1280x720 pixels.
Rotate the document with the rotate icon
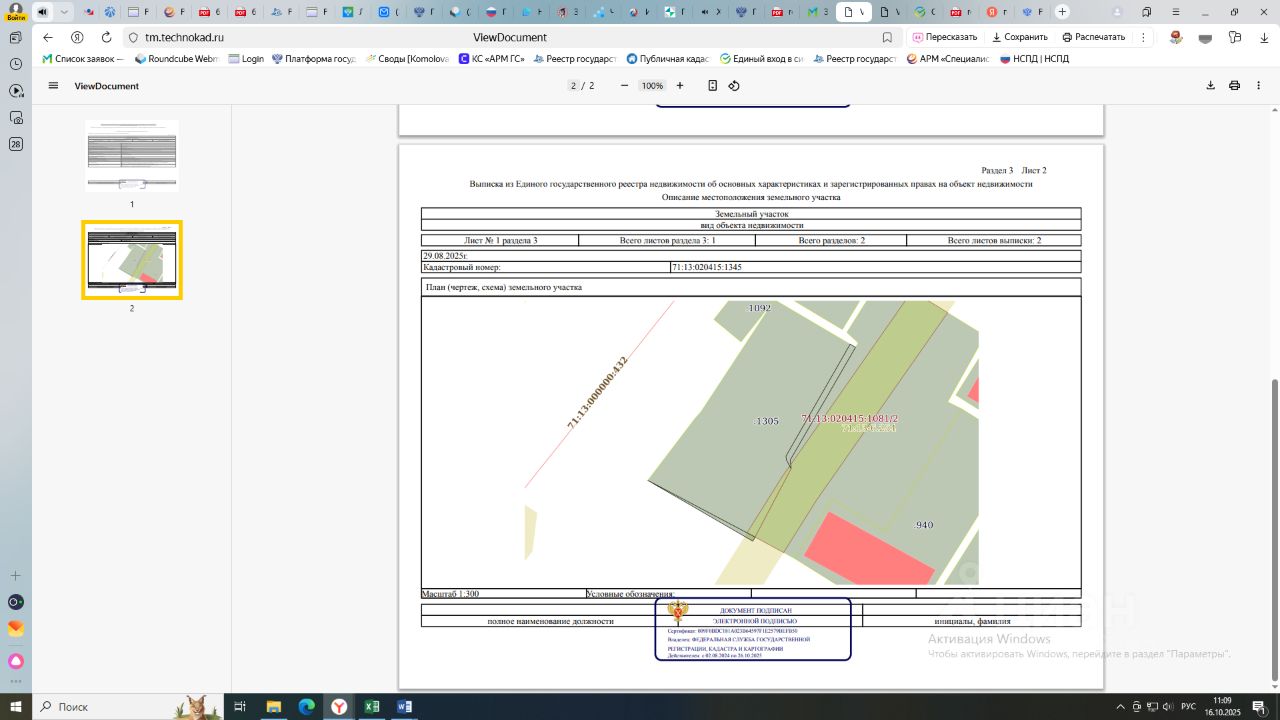tap(734, 86)
